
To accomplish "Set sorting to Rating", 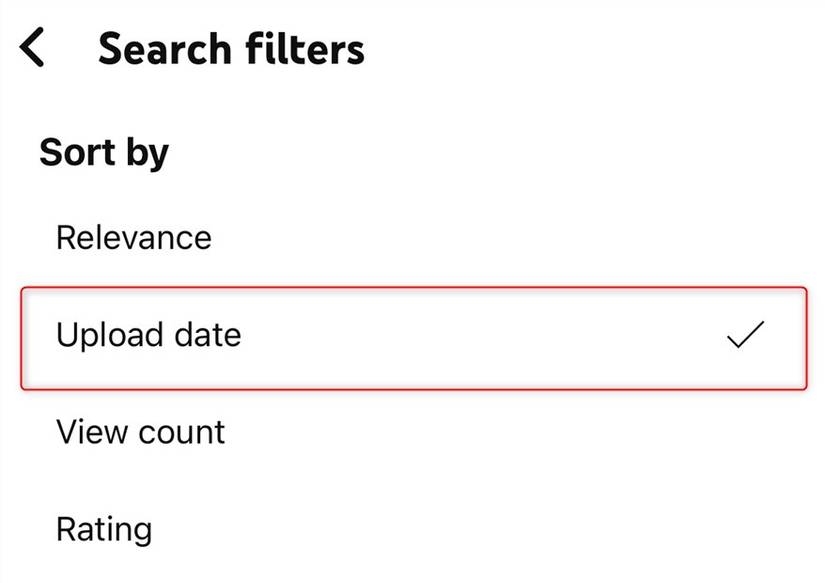I will tap(104, 528).
